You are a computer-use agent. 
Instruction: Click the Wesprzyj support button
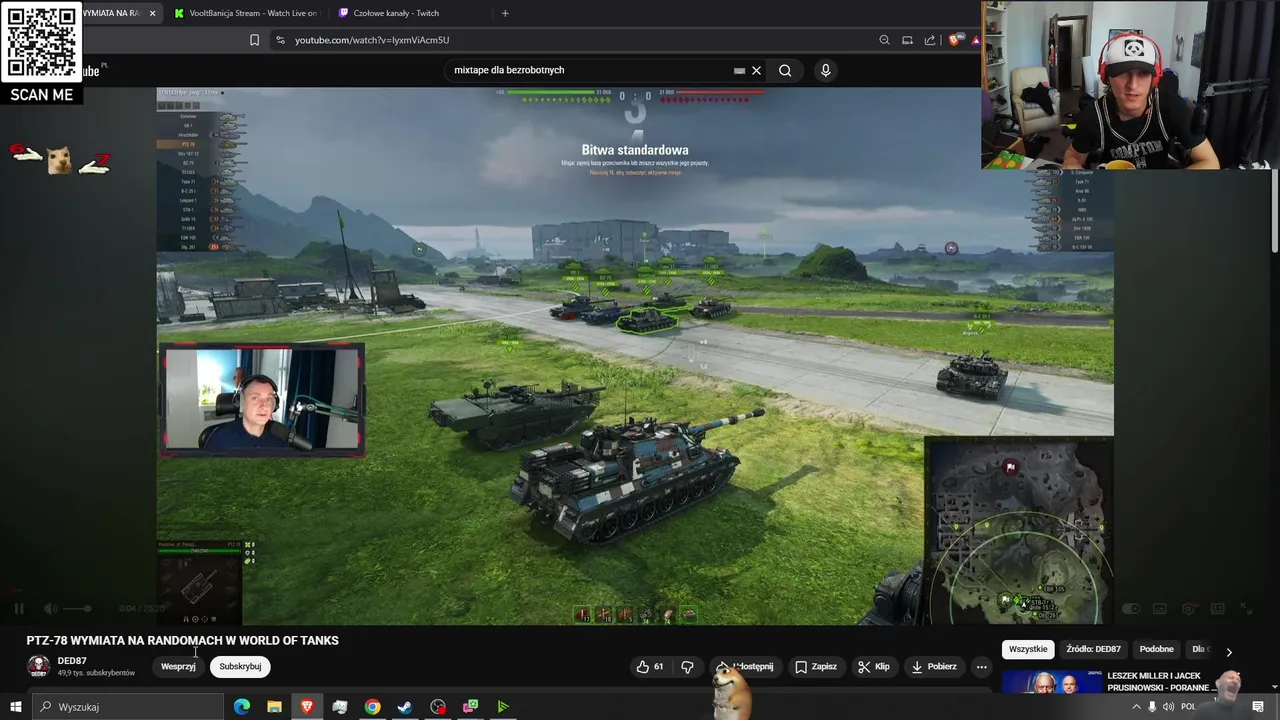click(178, 666)
